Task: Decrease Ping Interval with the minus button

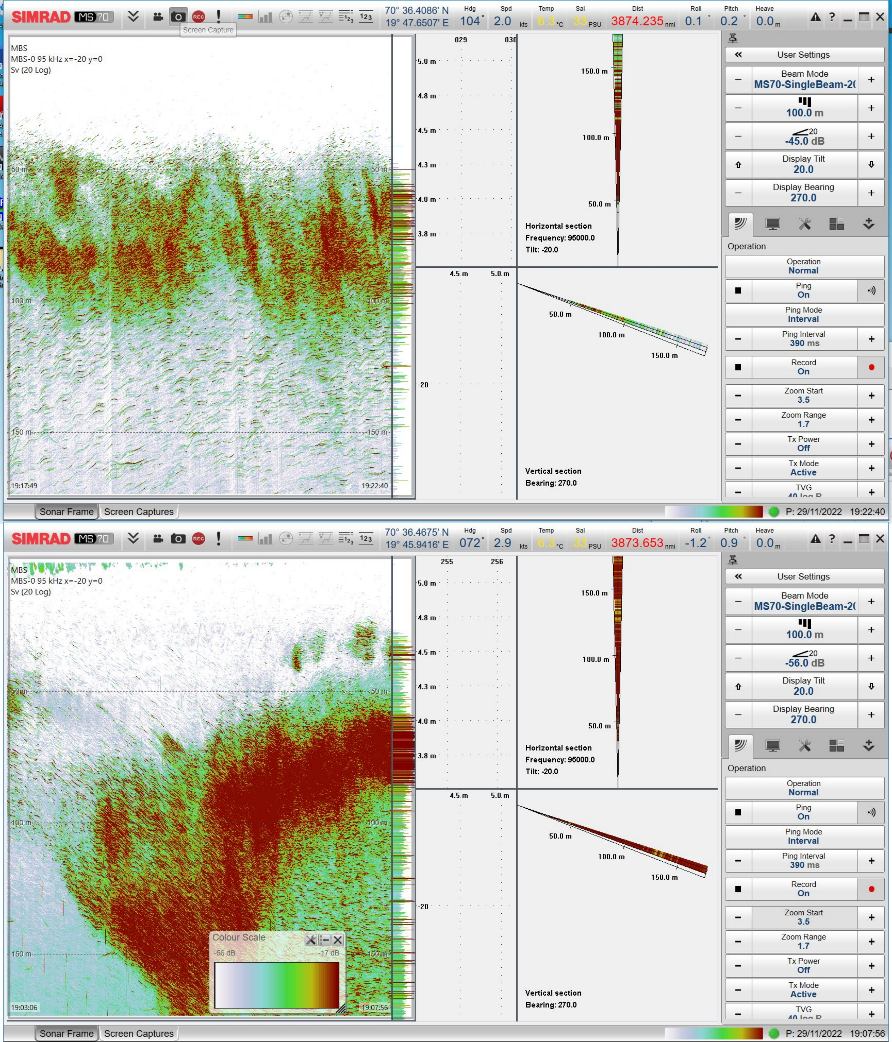Action: tap(739, 339)
